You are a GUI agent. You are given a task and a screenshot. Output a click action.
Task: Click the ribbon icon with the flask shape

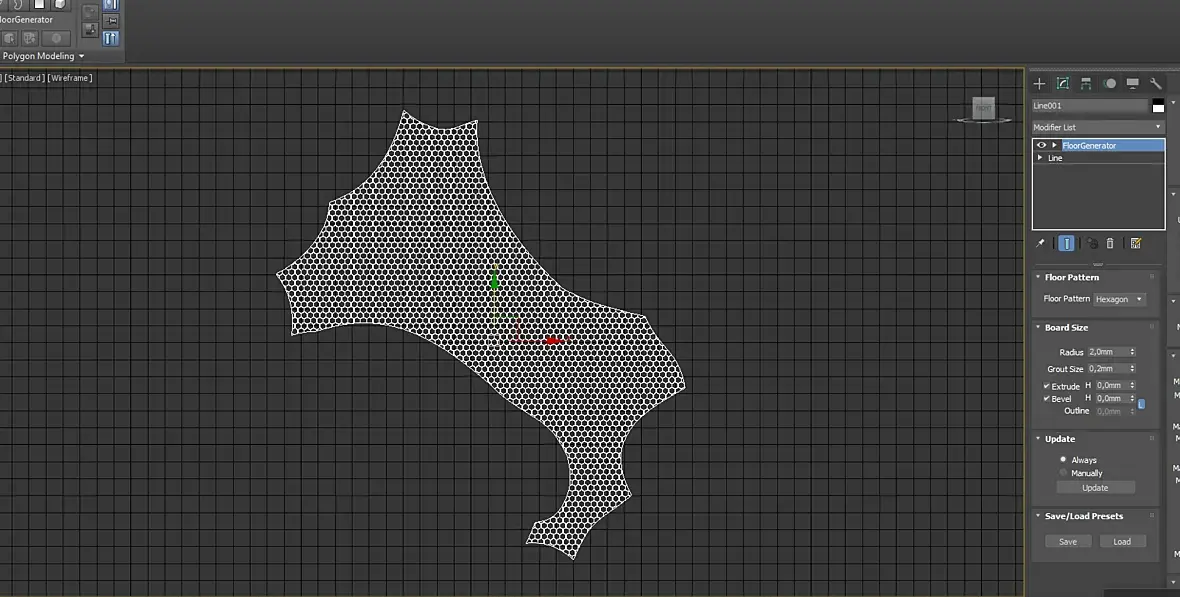coord(90,29)
